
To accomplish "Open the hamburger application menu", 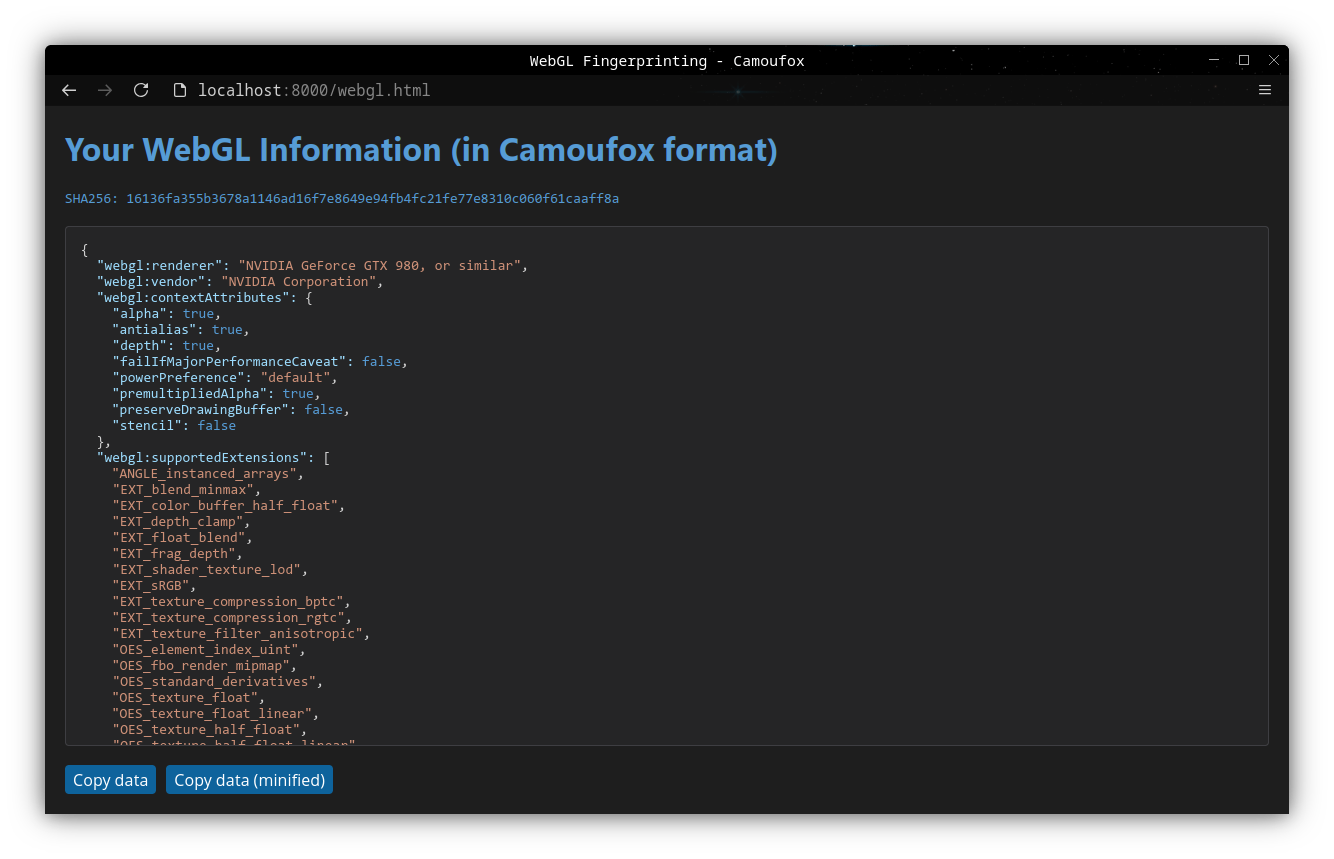I will pyautogui.click(x=1265, y=90).
